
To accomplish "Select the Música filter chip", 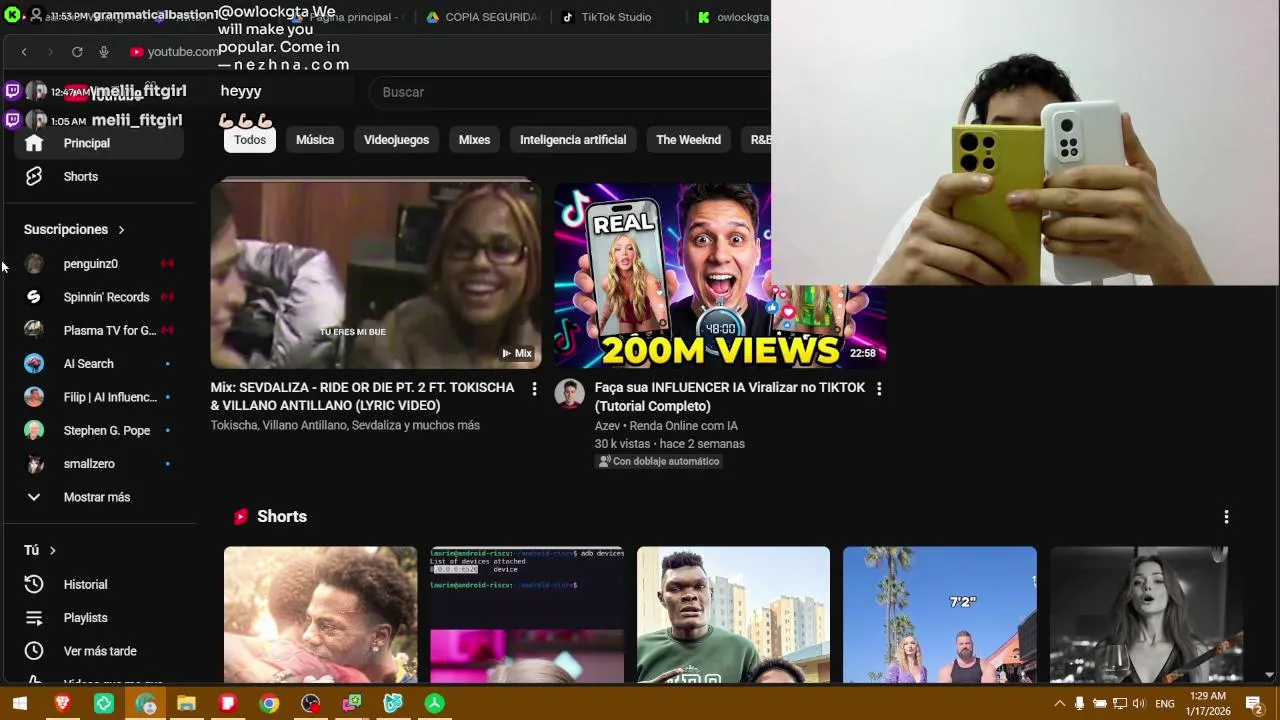I will 315,140.
